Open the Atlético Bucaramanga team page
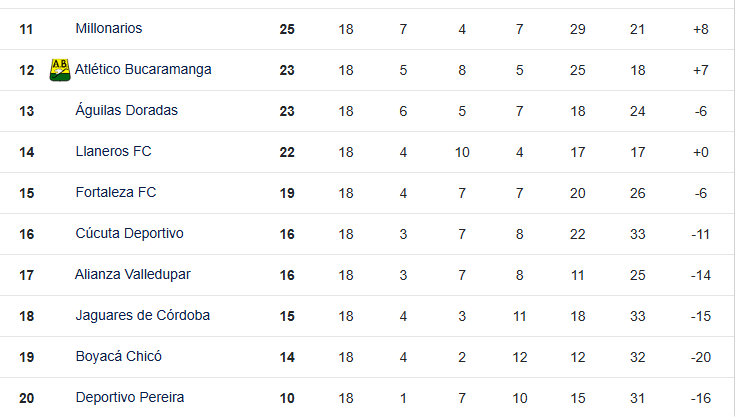The height and width of the screenshot is (418, 735). 143,70
